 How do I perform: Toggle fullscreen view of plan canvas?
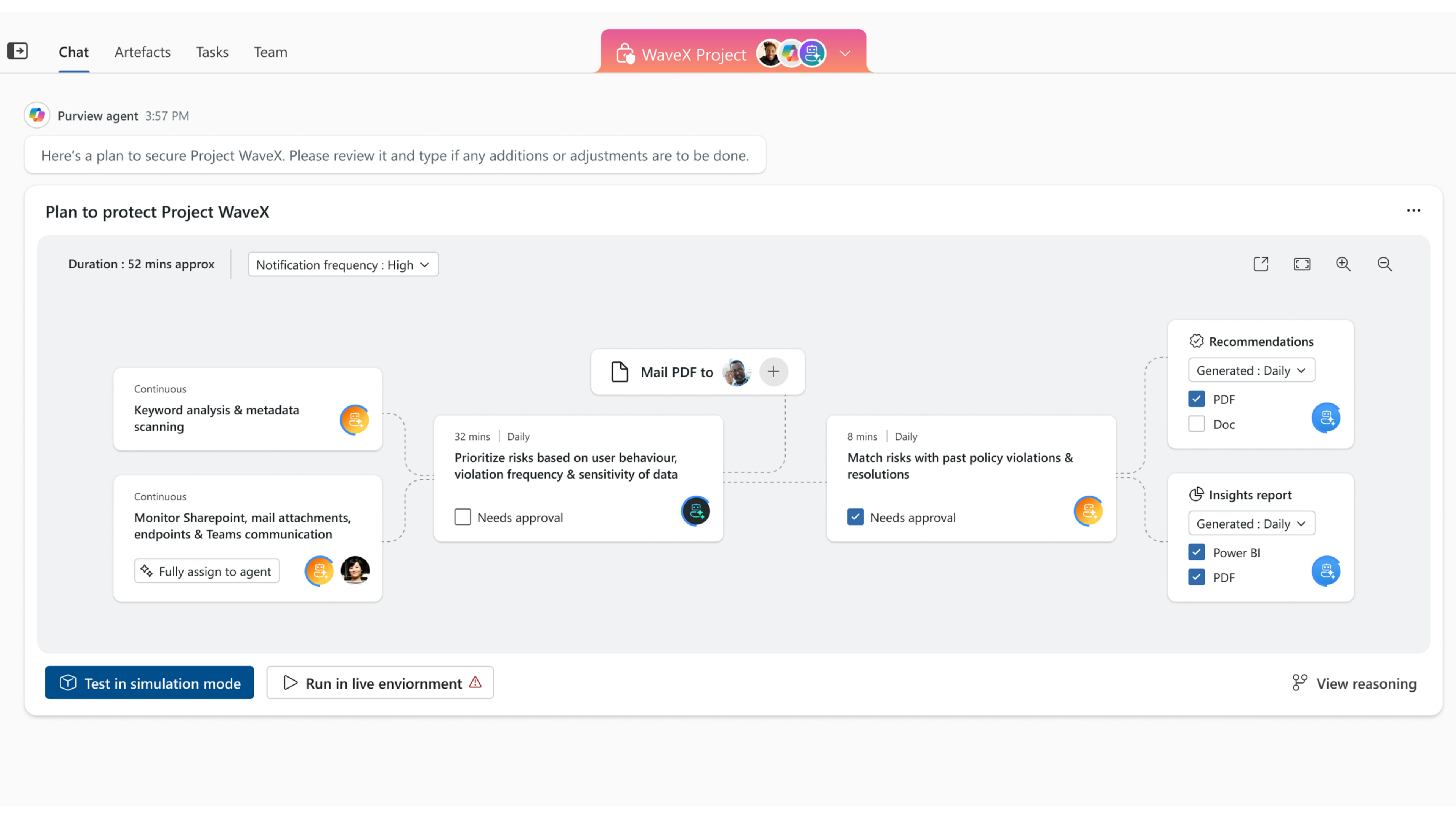point(1302,264)
